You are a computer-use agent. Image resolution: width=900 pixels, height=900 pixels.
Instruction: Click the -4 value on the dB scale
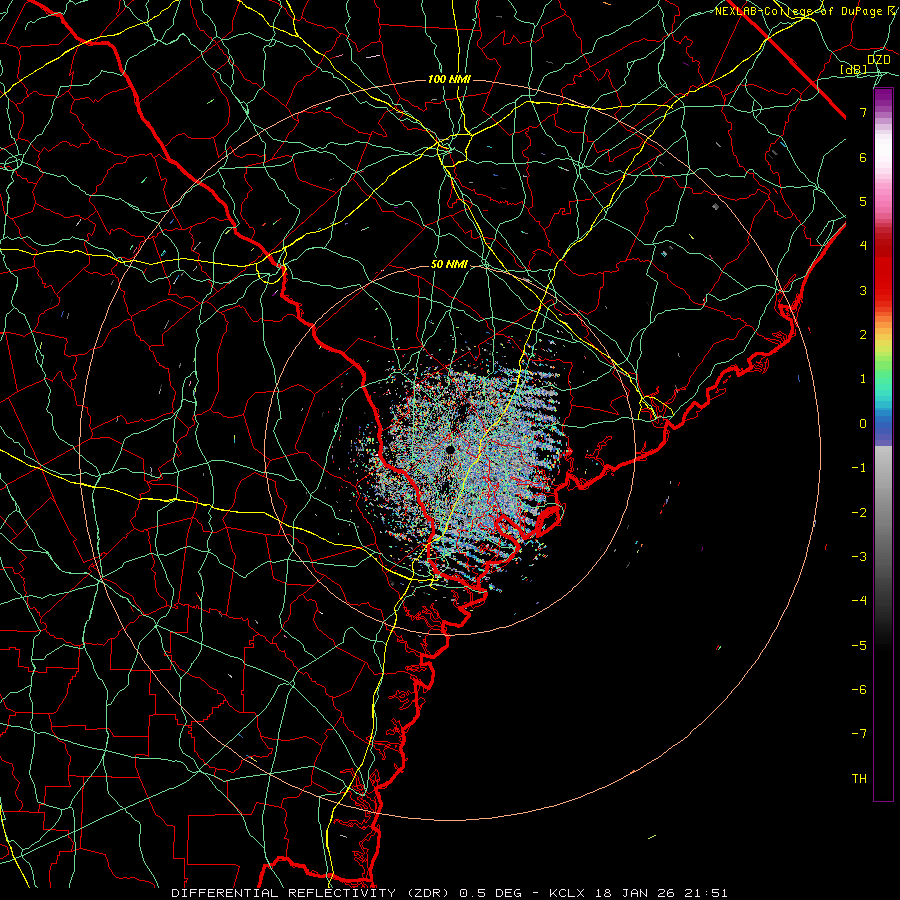pyautogui.click(x=859, y=600)
